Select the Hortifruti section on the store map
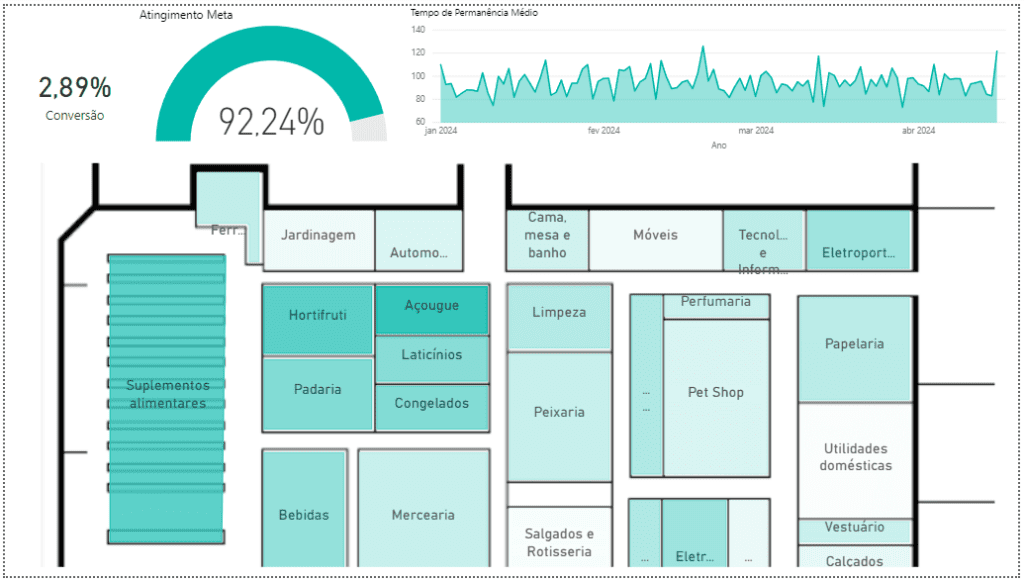Screen dimensions: 1024x580 point(317,320)
